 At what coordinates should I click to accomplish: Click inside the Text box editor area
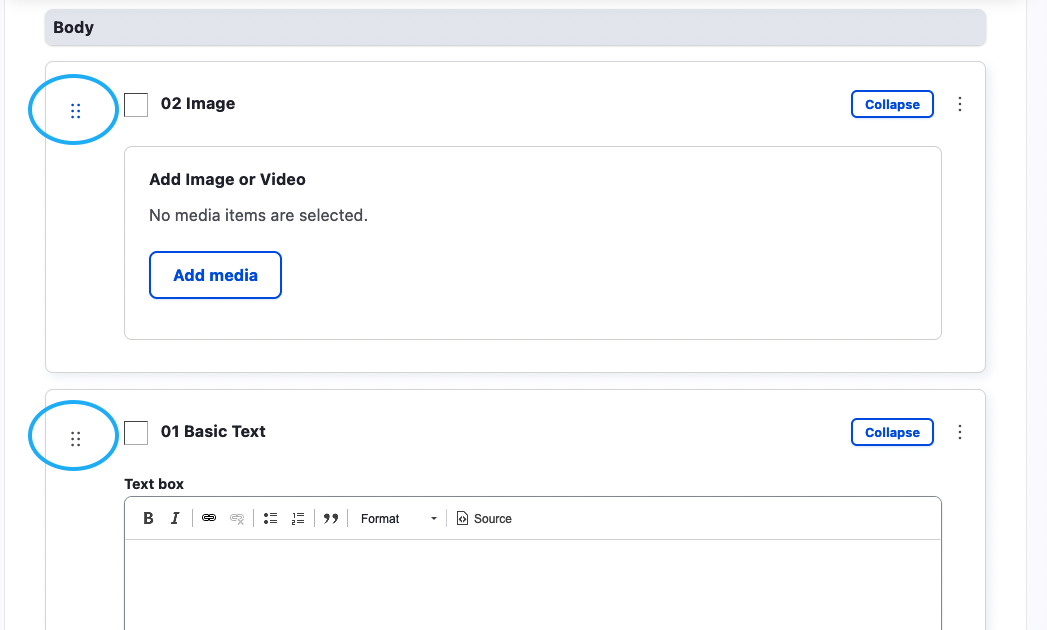(533, 585)
